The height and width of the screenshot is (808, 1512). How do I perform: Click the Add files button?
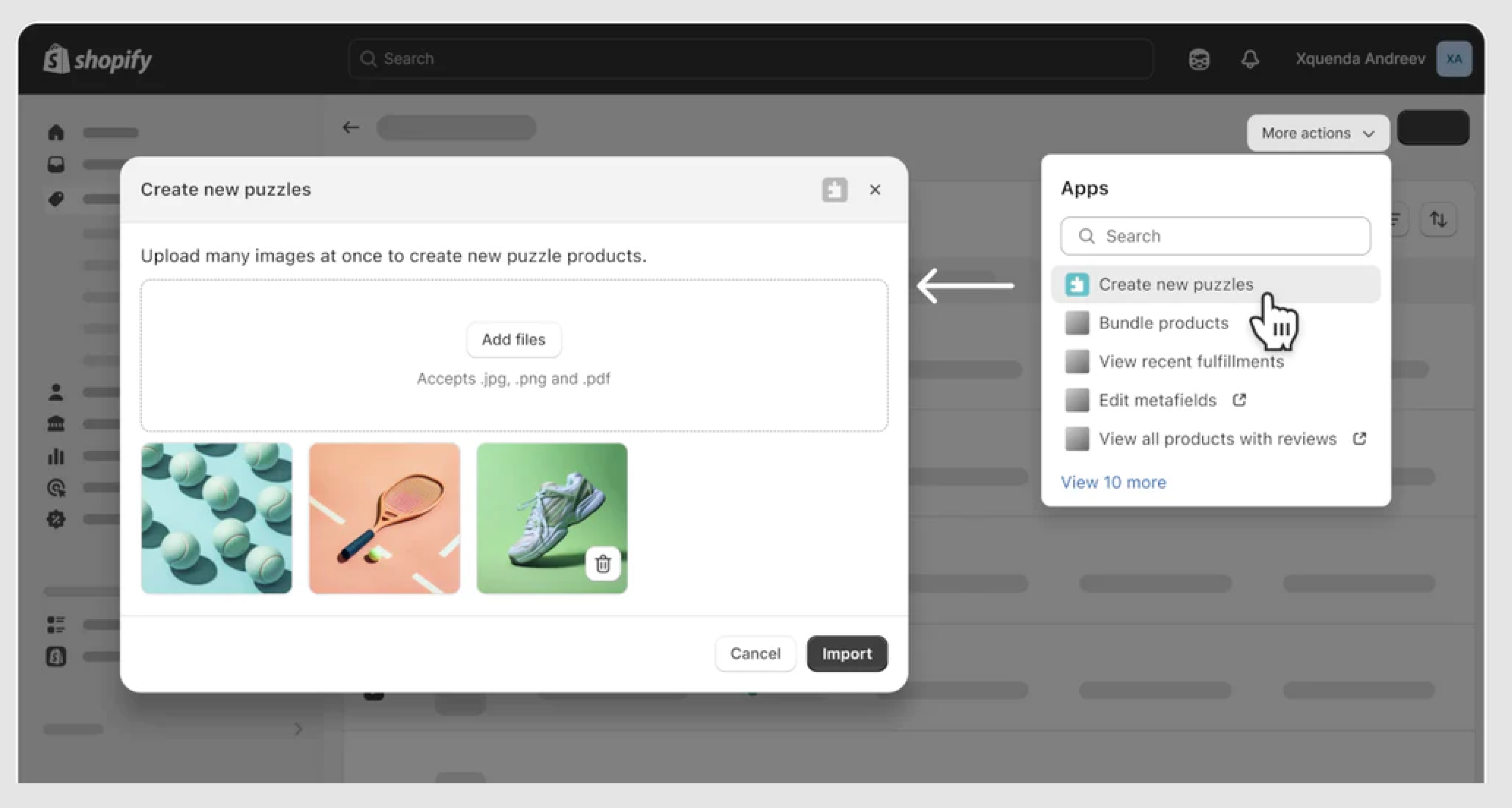[513, 340]
